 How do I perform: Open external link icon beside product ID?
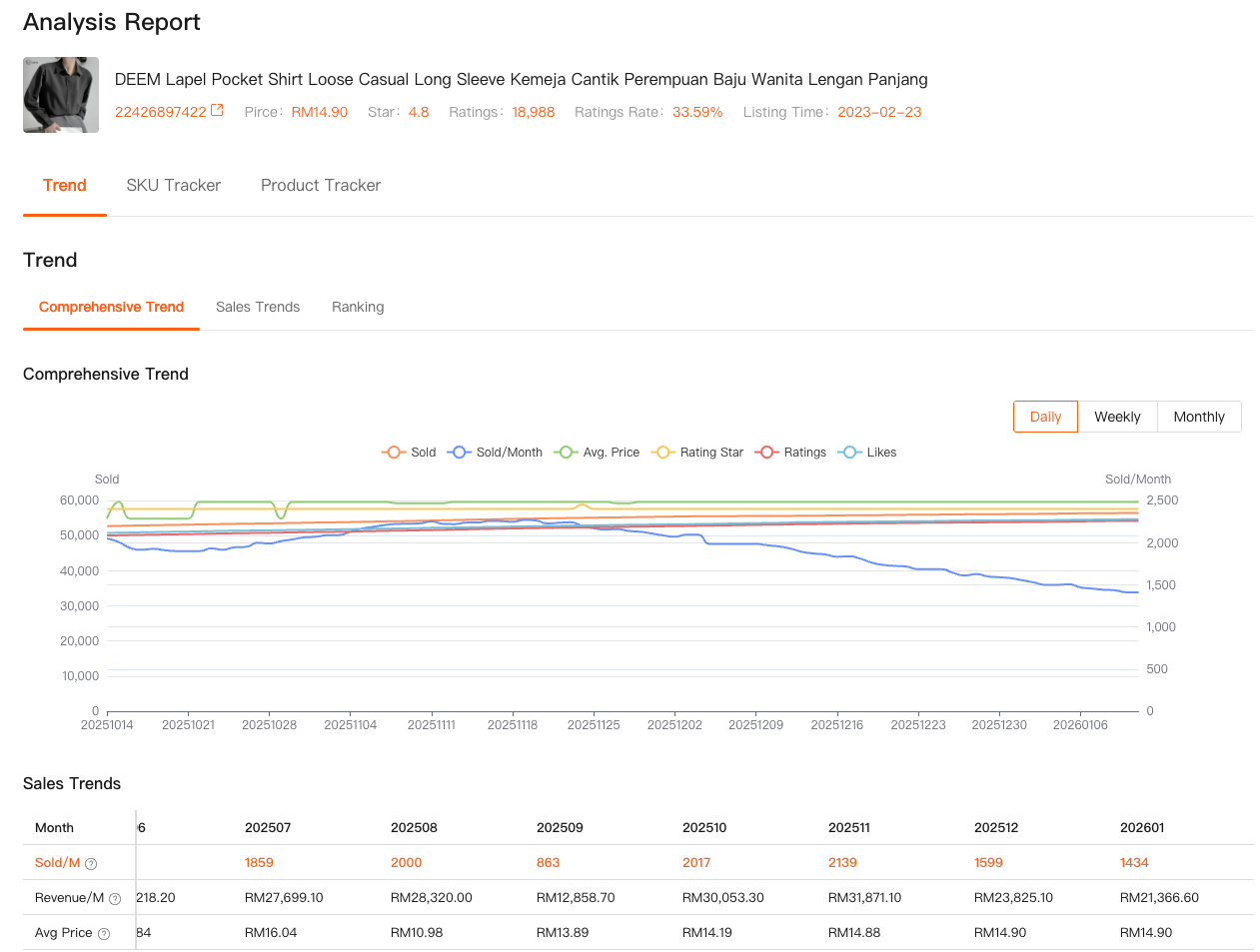217,111
